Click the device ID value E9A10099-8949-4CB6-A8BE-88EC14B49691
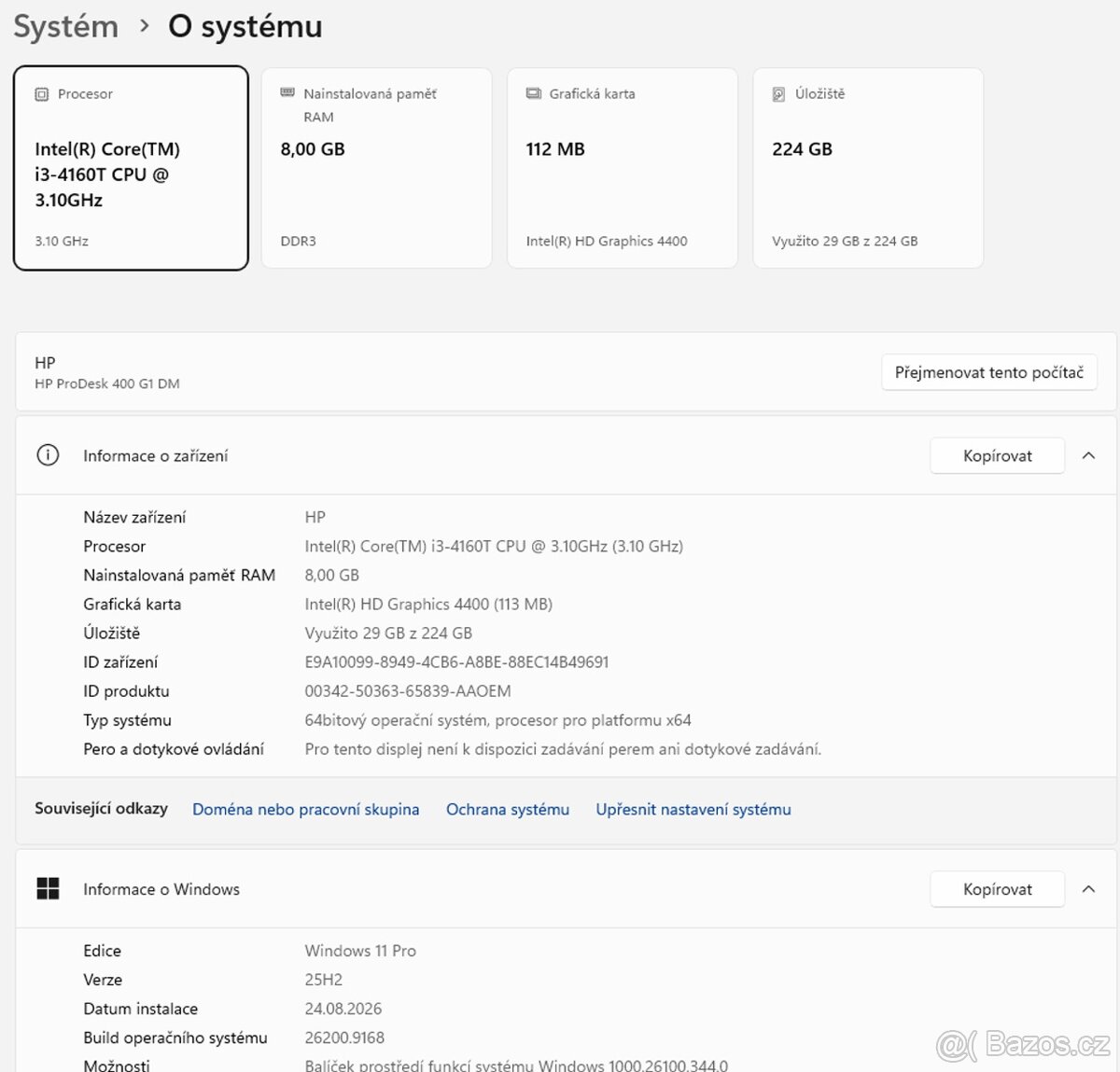The width and height of the screenshot is (1120, 1072). click(457, 661)
